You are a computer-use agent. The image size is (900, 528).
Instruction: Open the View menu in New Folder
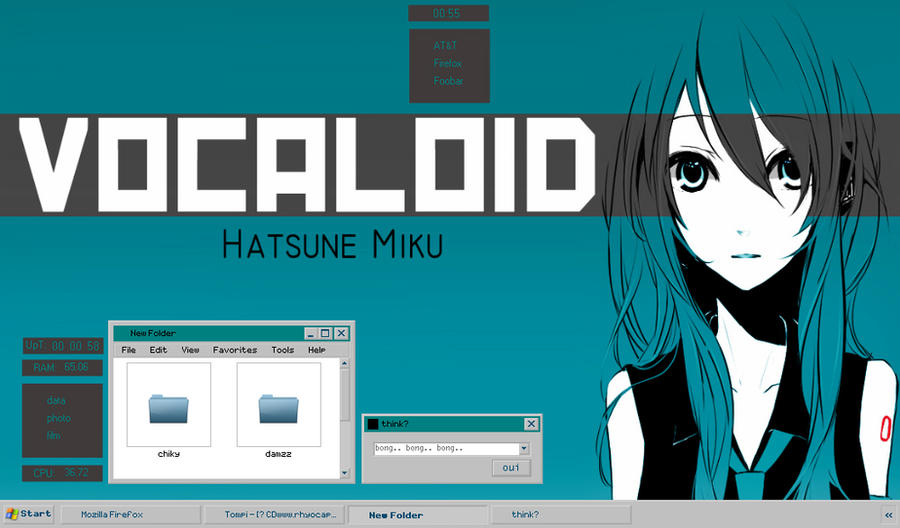click(x=190, y=350)
